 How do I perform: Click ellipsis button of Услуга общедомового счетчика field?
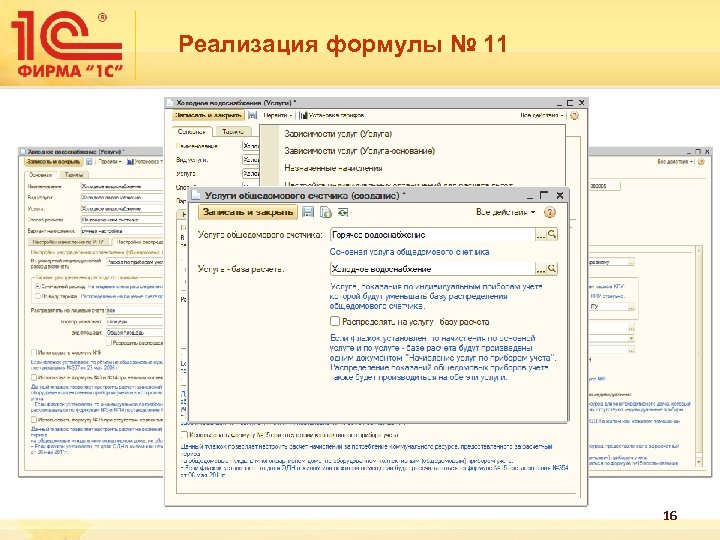[x=541, y=235]
